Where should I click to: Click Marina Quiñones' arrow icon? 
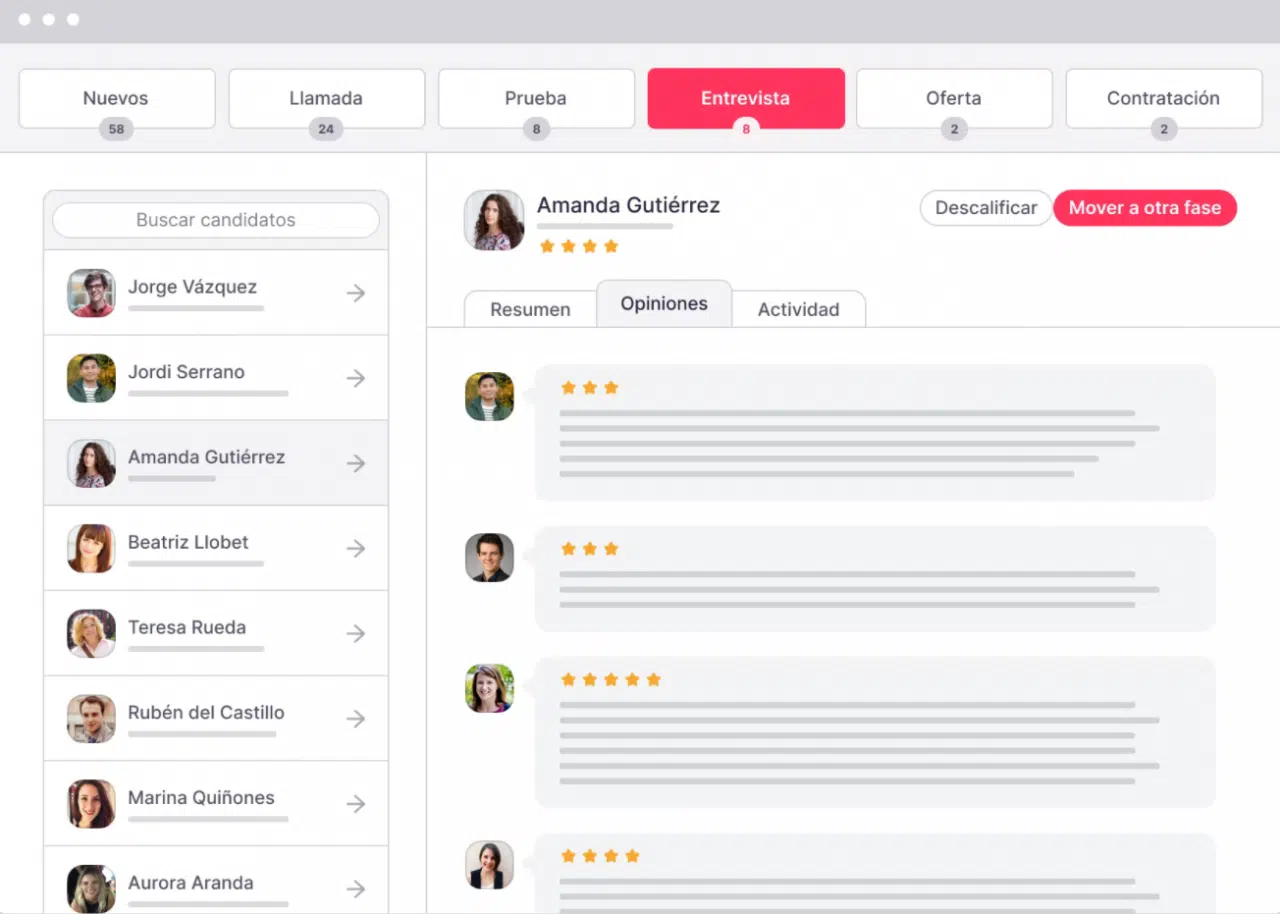point(355,803)
